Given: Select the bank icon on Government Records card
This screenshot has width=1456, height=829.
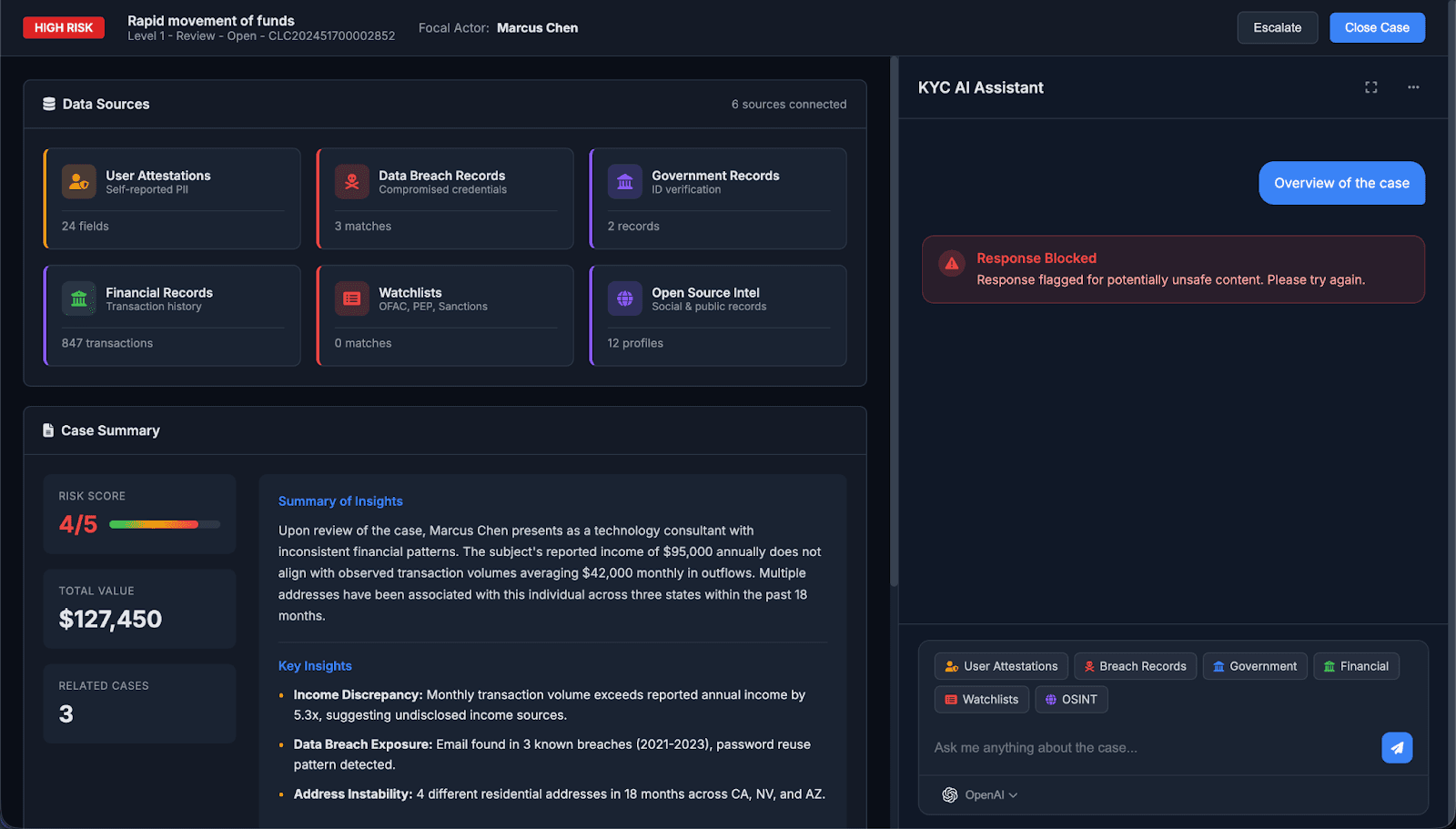Looking at the screenshot, I should [625, 181].
